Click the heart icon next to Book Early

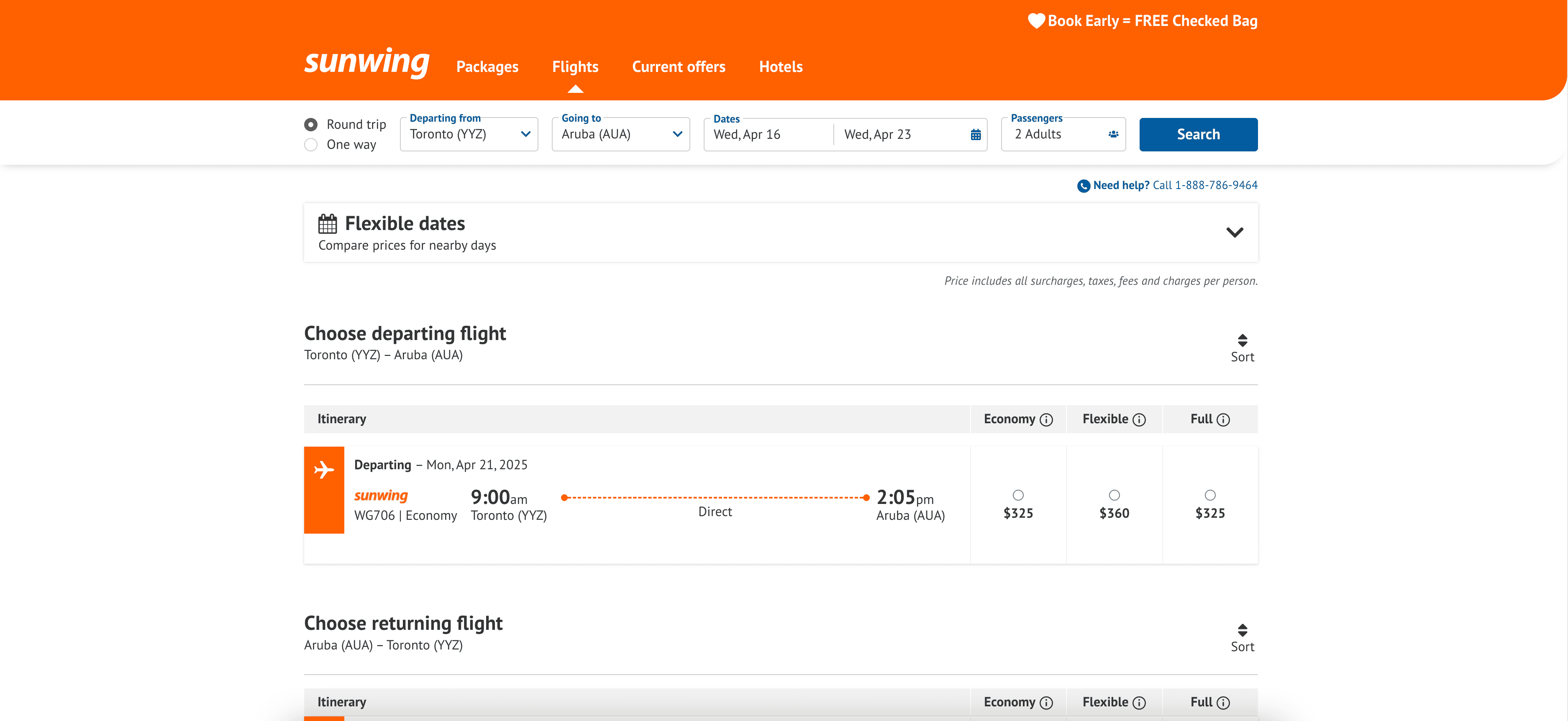click(x=1036, y=21)
